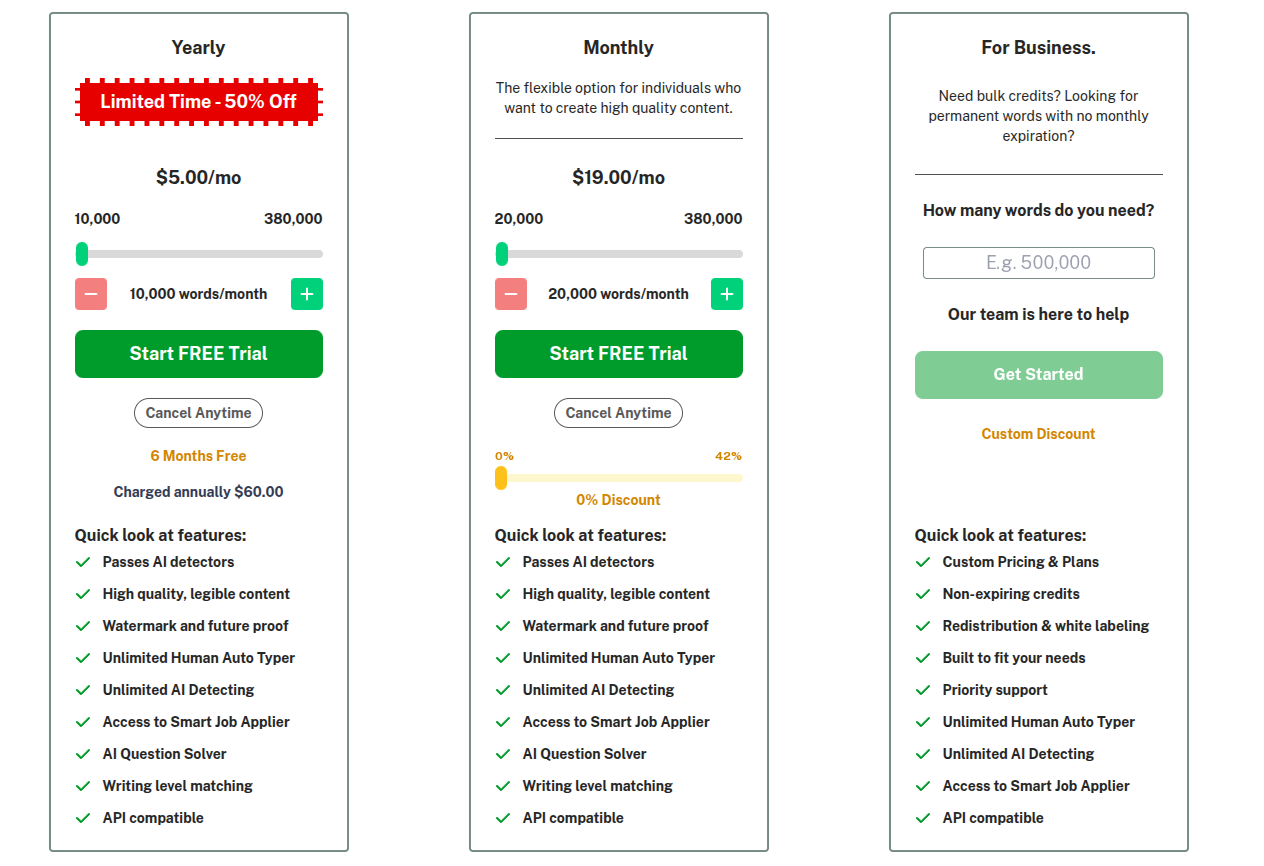The height and width of the screenshot is (866, 1264).
Task: Click the 6 Months Free text
Action: coord(199,456)
